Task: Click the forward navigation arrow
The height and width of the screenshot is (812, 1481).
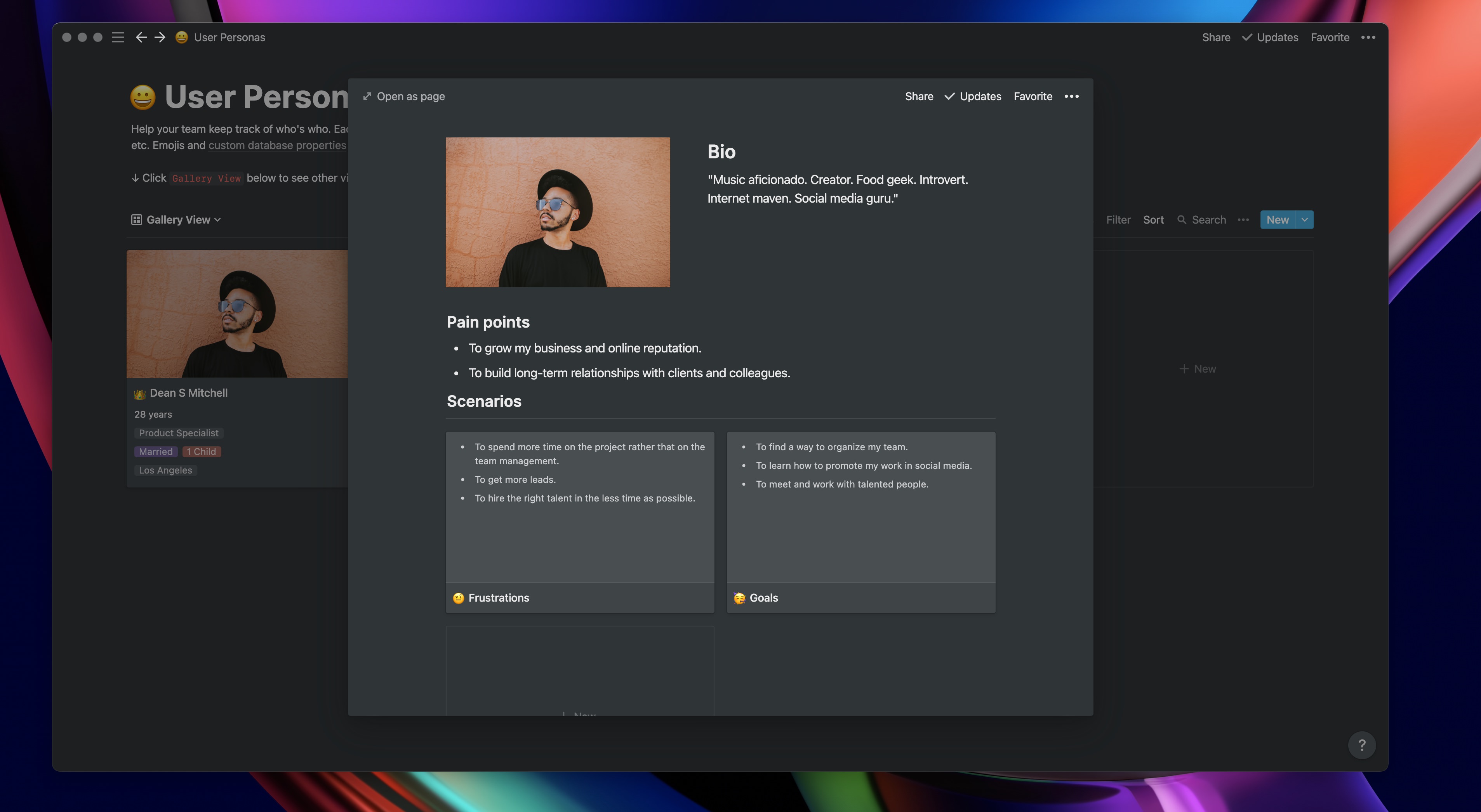Action: point(160,37)
